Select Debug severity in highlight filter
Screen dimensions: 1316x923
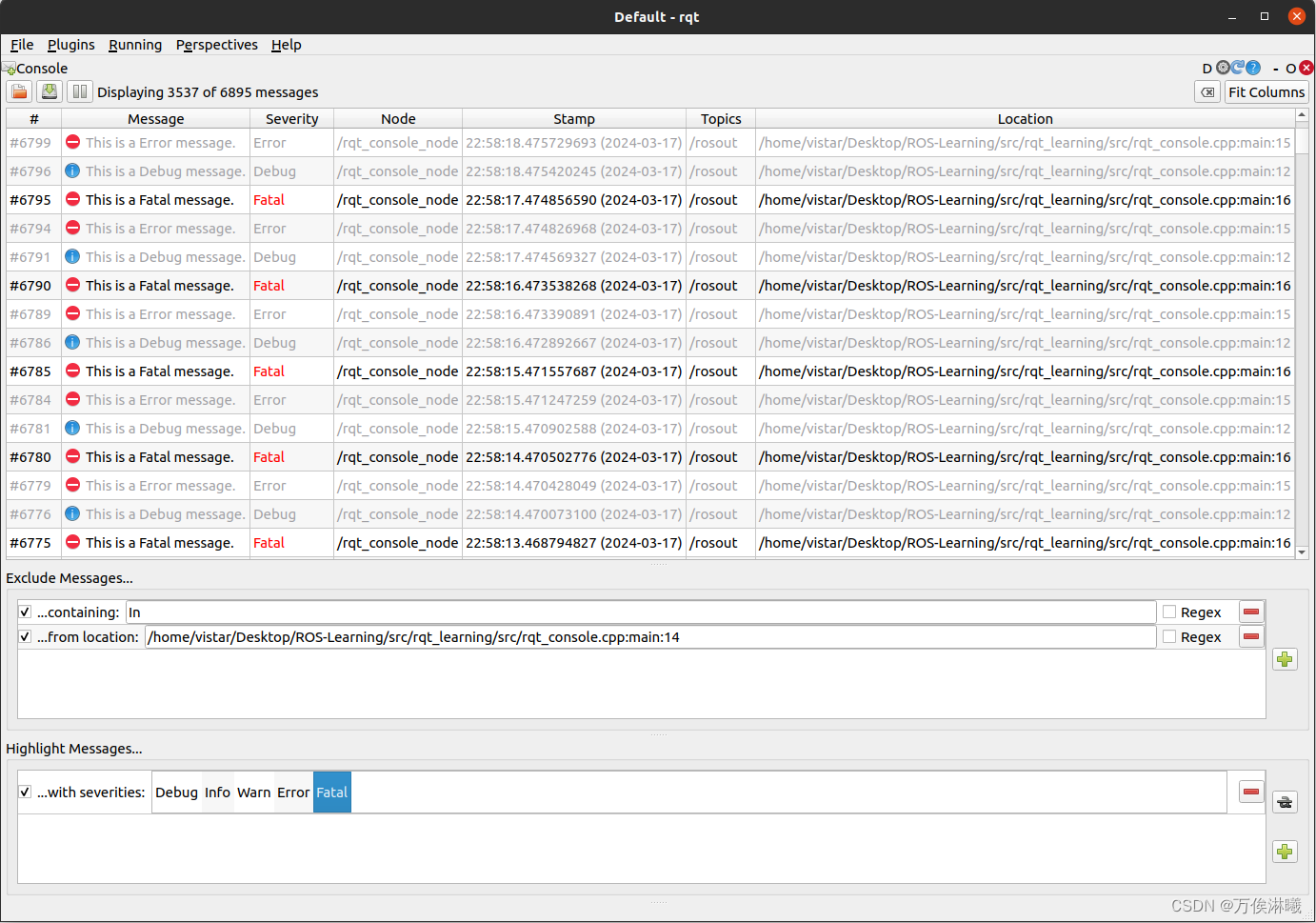(177, 793)
